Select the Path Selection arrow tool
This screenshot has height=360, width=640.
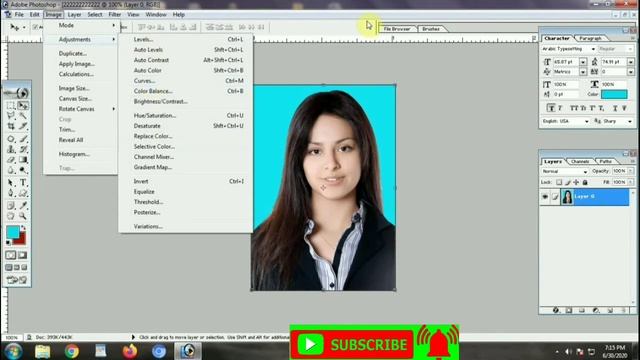[x=11, y=182]
